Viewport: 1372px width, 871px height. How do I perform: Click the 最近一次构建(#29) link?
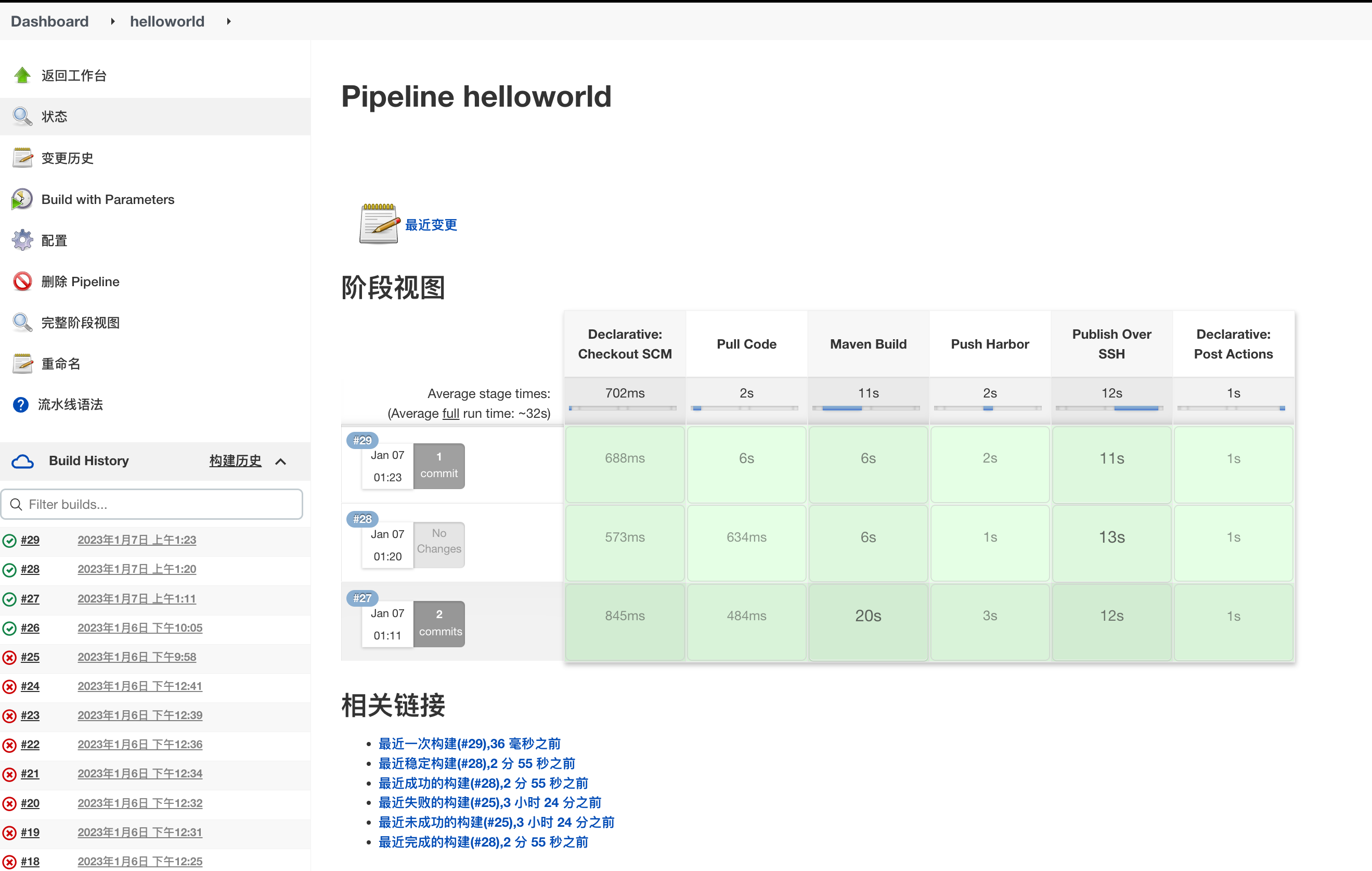(x=470, y=742)
